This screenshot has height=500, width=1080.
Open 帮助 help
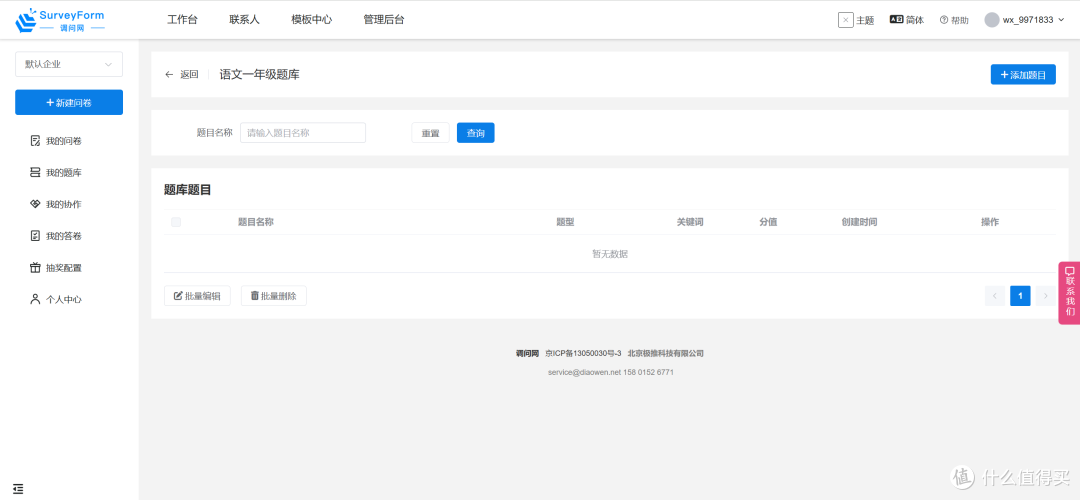954,20
